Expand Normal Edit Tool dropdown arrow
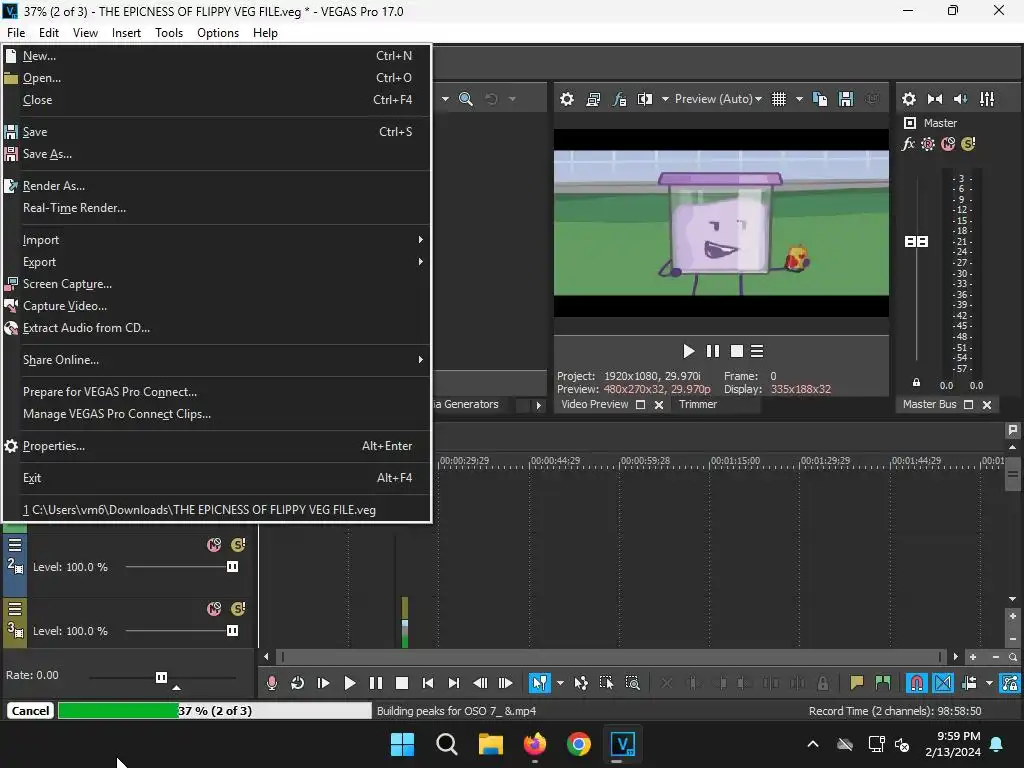 point(560,683)
